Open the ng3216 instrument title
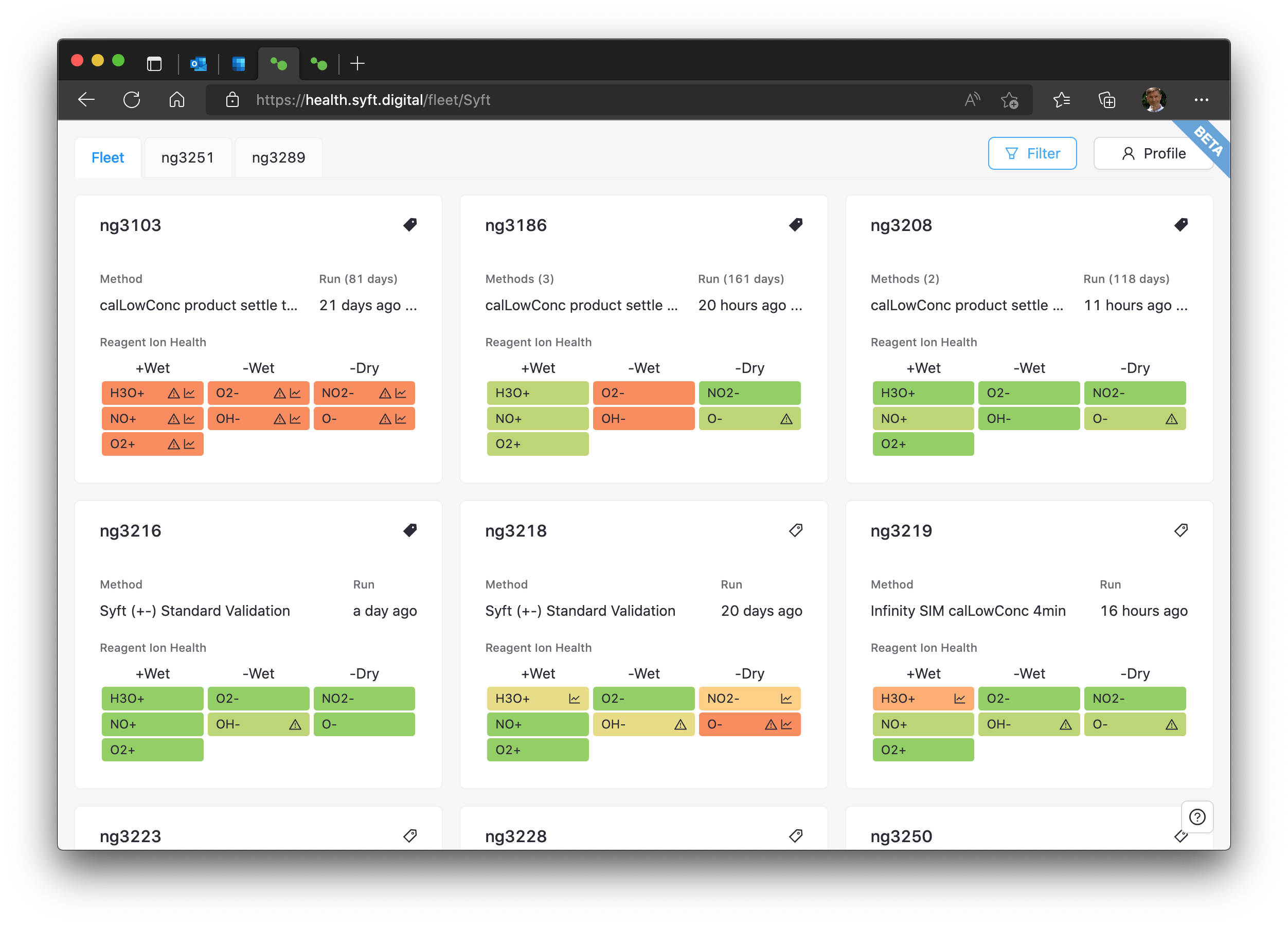1288x926 pixels. coord(131,530)
